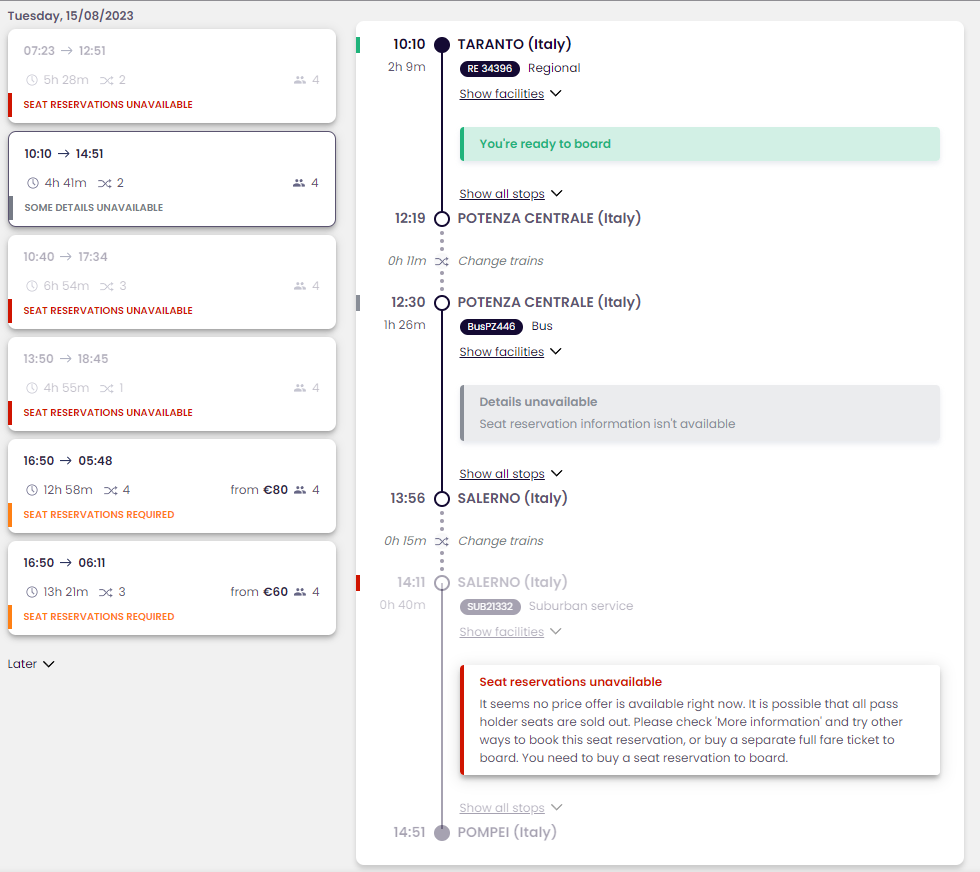Click passengers icon on 13:50 journey card
The width and height of the screenshot is (980, 872).
pyautogui.click(x=300, y=388)
